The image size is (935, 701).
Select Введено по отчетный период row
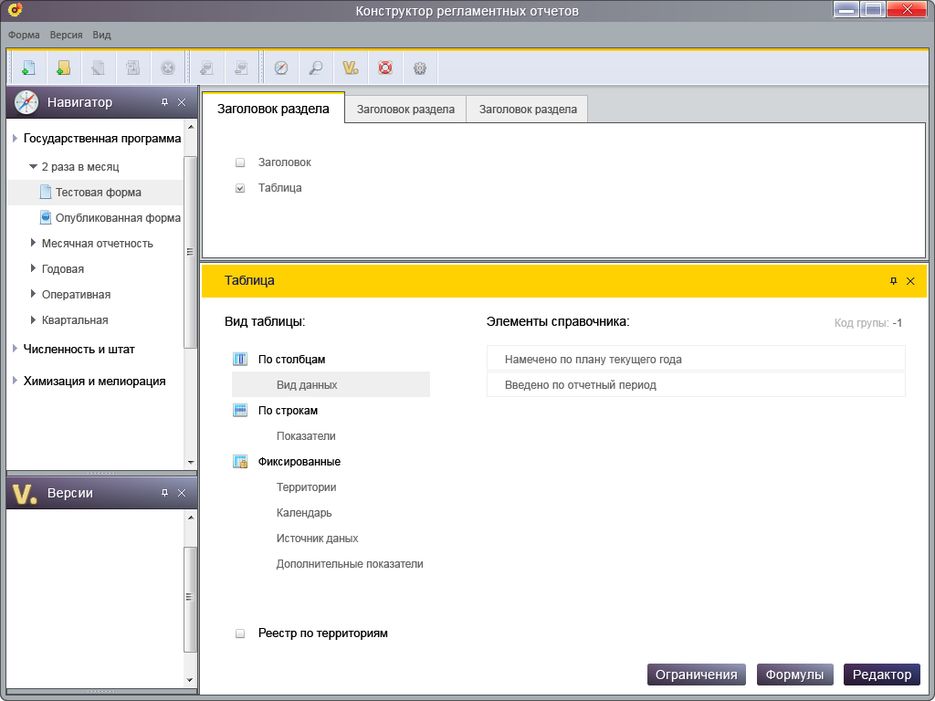pyautogui.click(x=696, y=384)
